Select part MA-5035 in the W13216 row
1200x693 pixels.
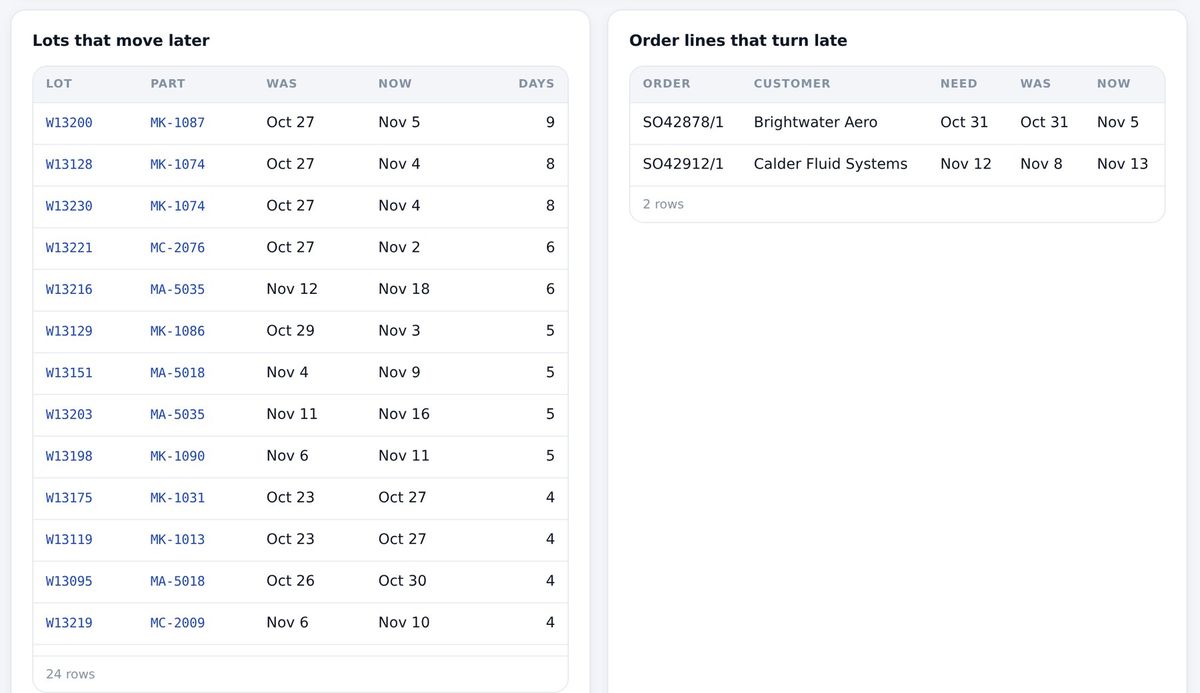177,289
